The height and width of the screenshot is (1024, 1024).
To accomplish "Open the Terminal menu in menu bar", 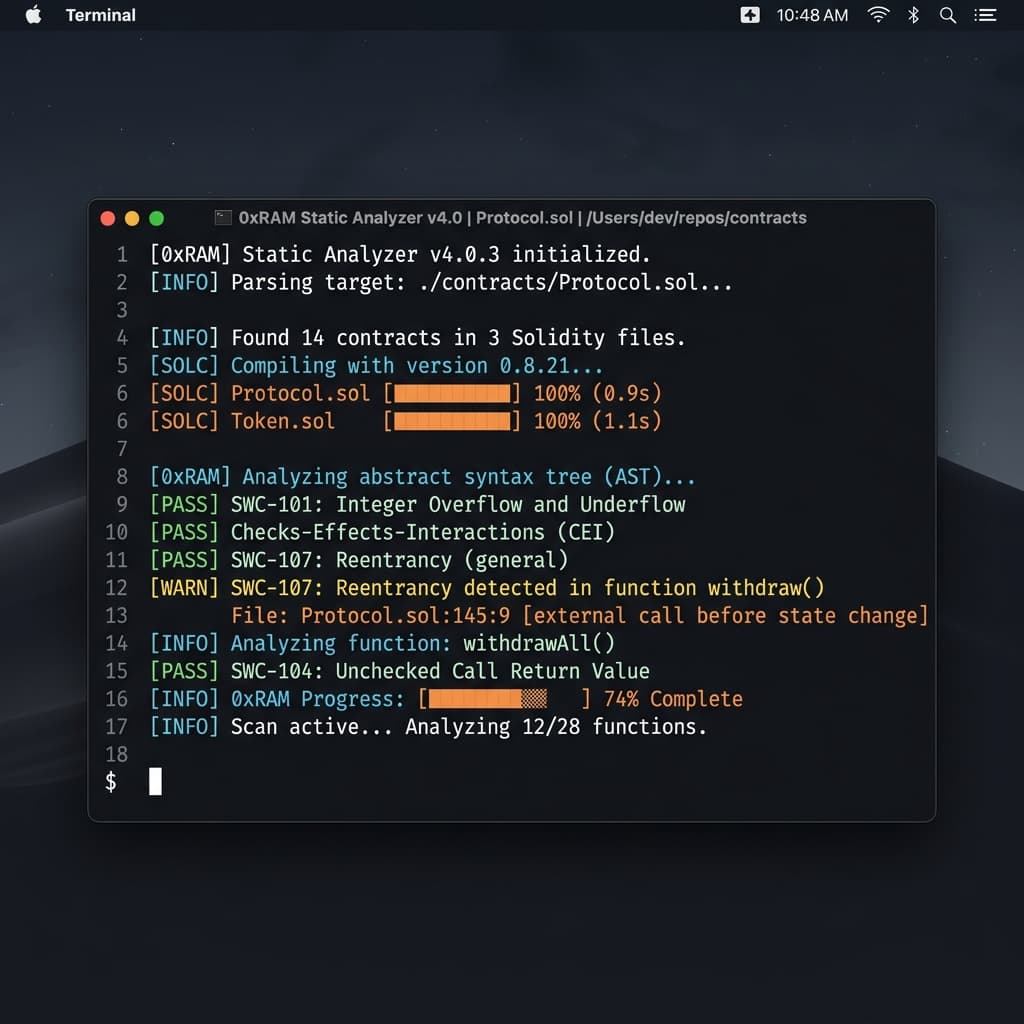I will (x=101, y=15).
